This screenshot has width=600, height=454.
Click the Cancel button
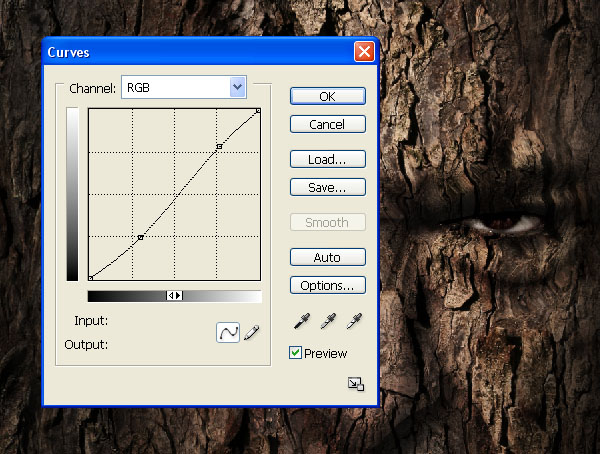pos(327,125)
